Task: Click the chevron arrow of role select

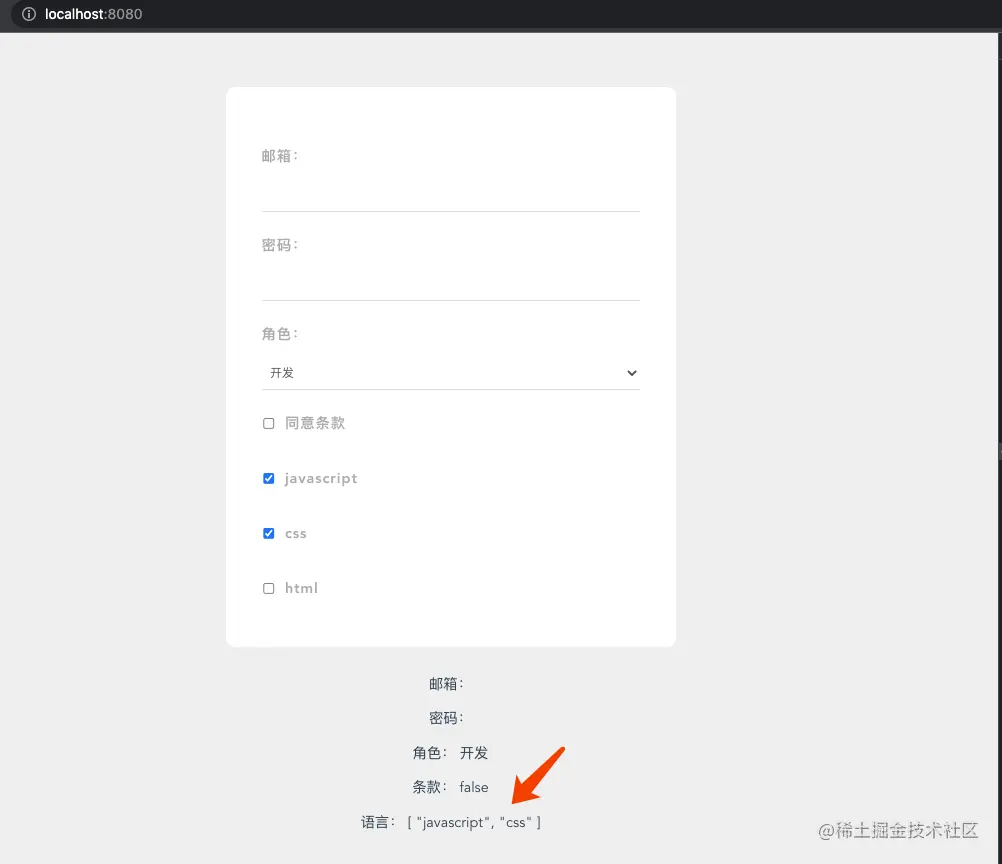Action: coord(631,373)
